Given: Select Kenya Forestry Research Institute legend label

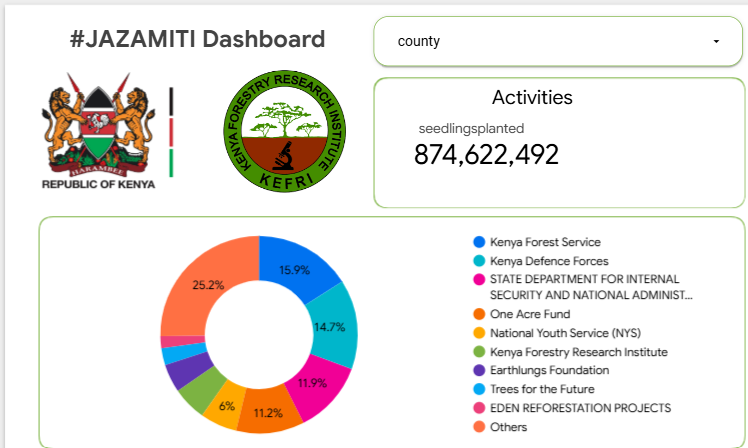Looking at the screenshot, I should pyautogui.click(x=579, y=352).
